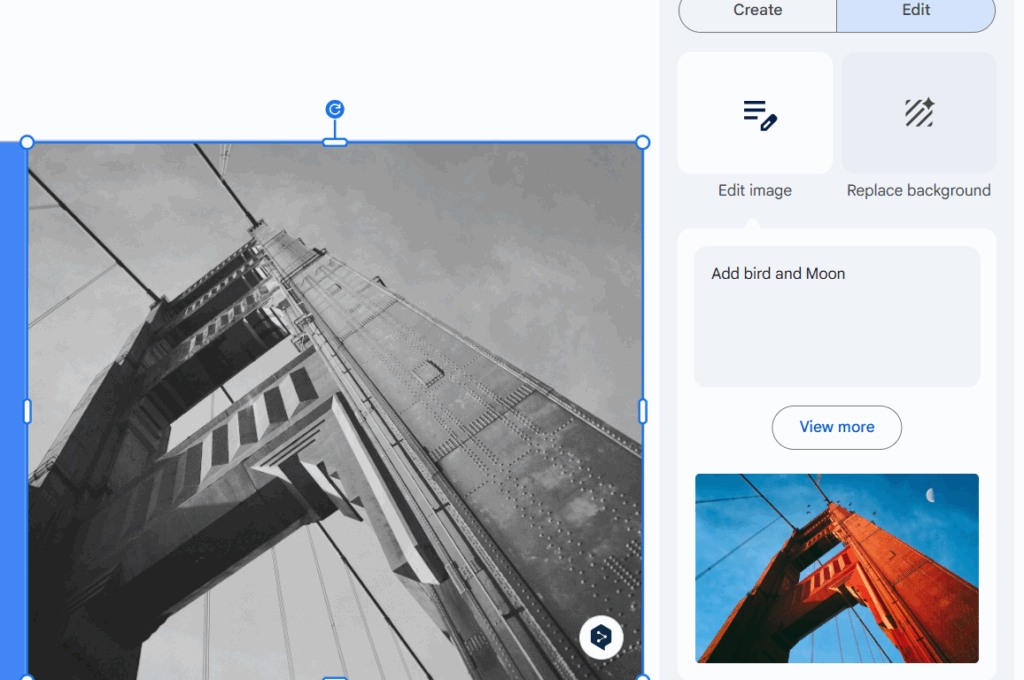Switch to the Edit tab

point(915,11)
